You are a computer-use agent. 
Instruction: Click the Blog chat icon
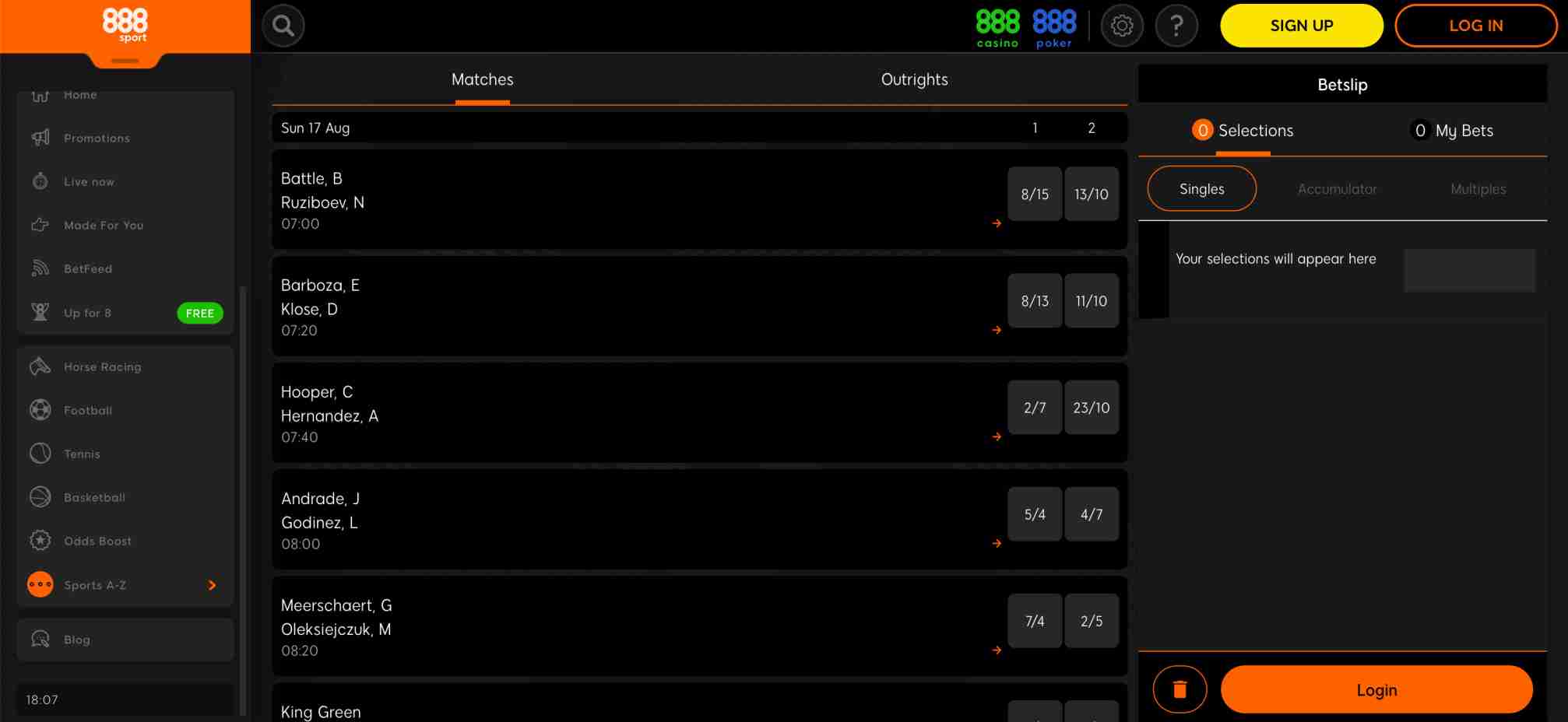pos(40,640)
